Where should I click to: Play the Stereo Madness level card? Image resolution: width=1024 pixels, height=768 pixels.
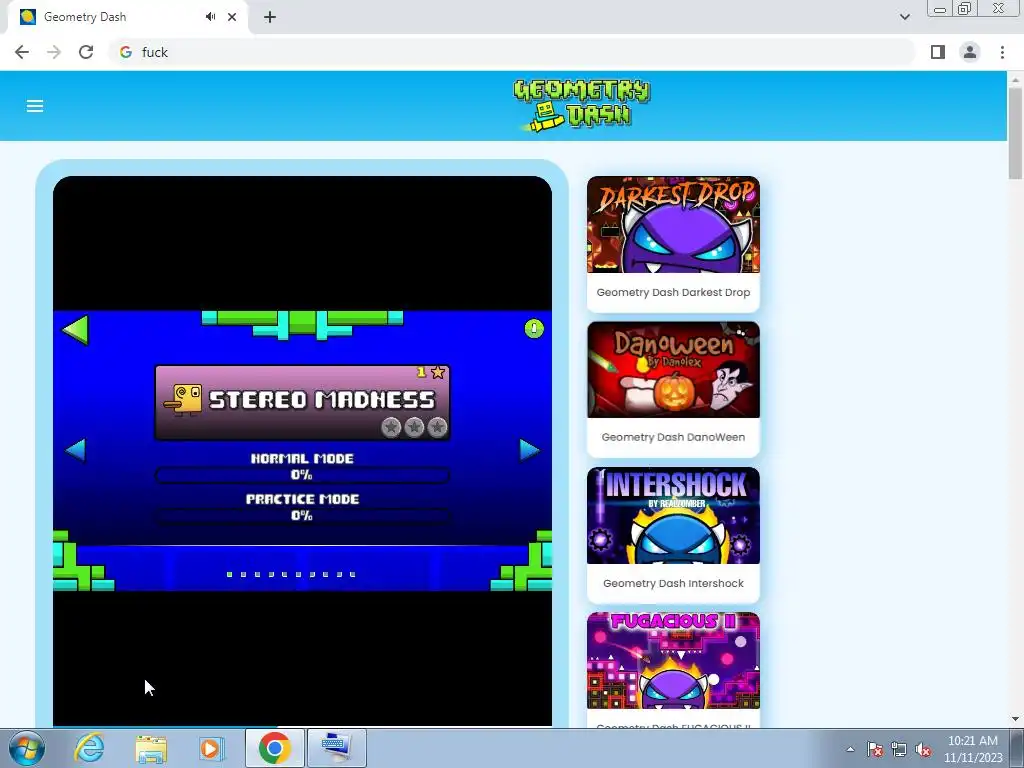[x=302, y=402]
